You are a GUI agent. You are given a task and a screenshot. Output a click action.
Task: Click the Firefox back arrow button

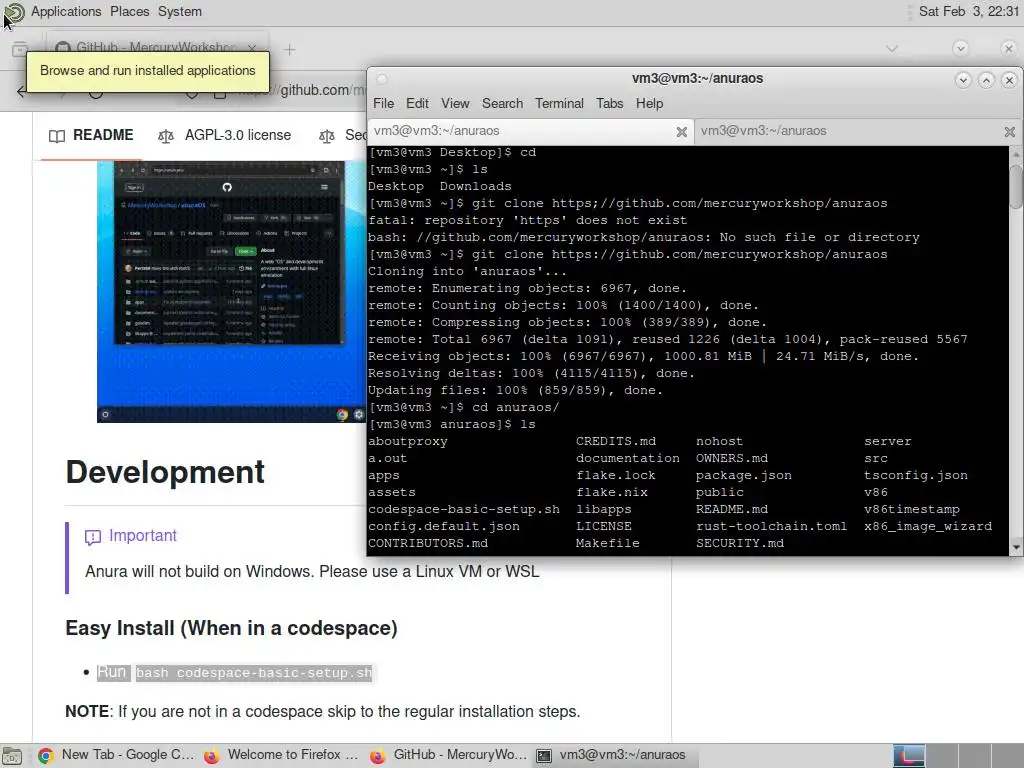click(23, 91)
